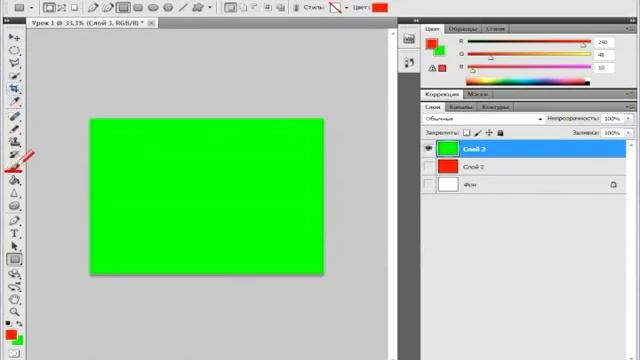
Task: Pick a color from spectrum ramp
Action: pyautogui.click(x=528, y=82)
